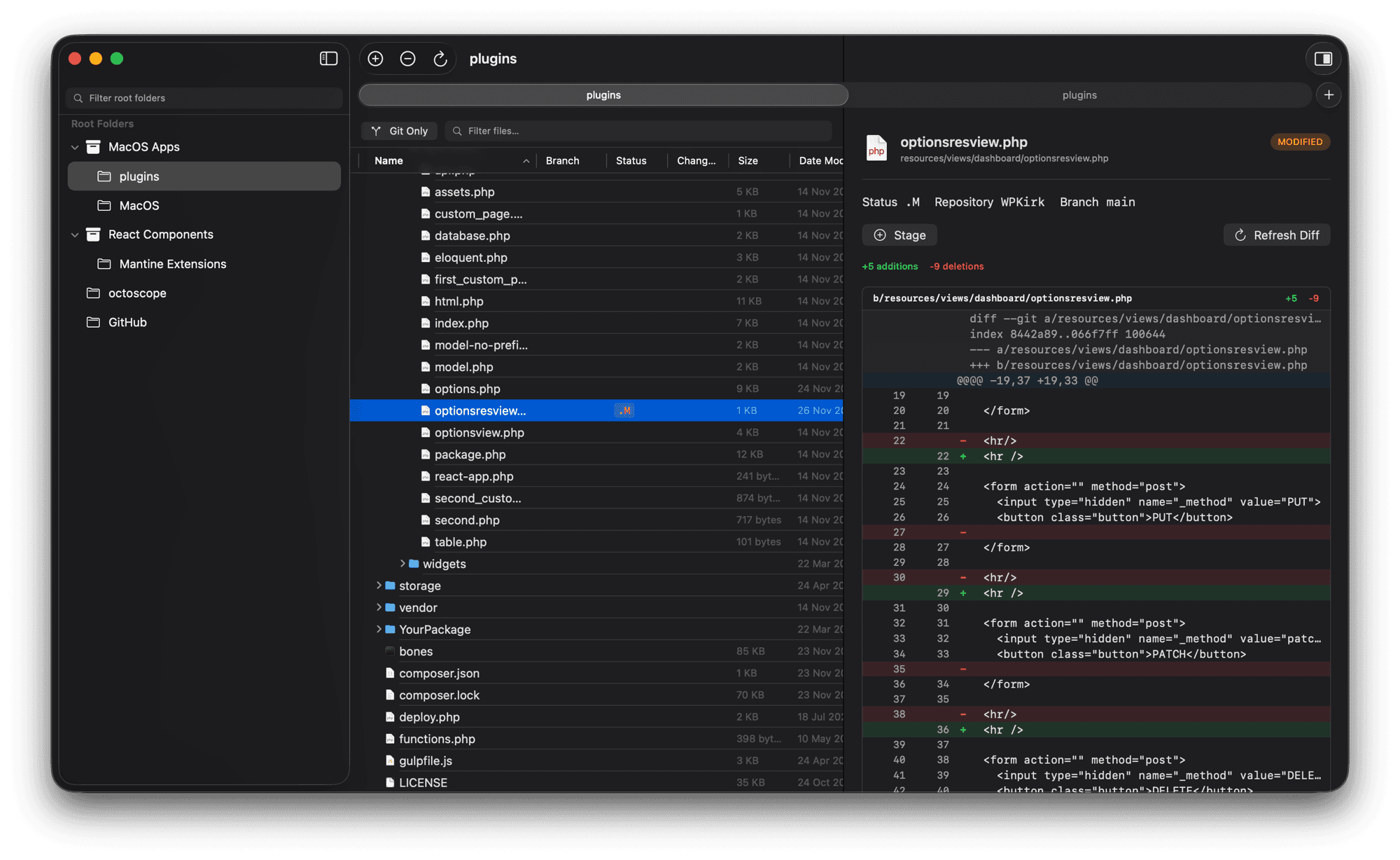
Task: Click the Filter root folders input
Action: (204, 98)
